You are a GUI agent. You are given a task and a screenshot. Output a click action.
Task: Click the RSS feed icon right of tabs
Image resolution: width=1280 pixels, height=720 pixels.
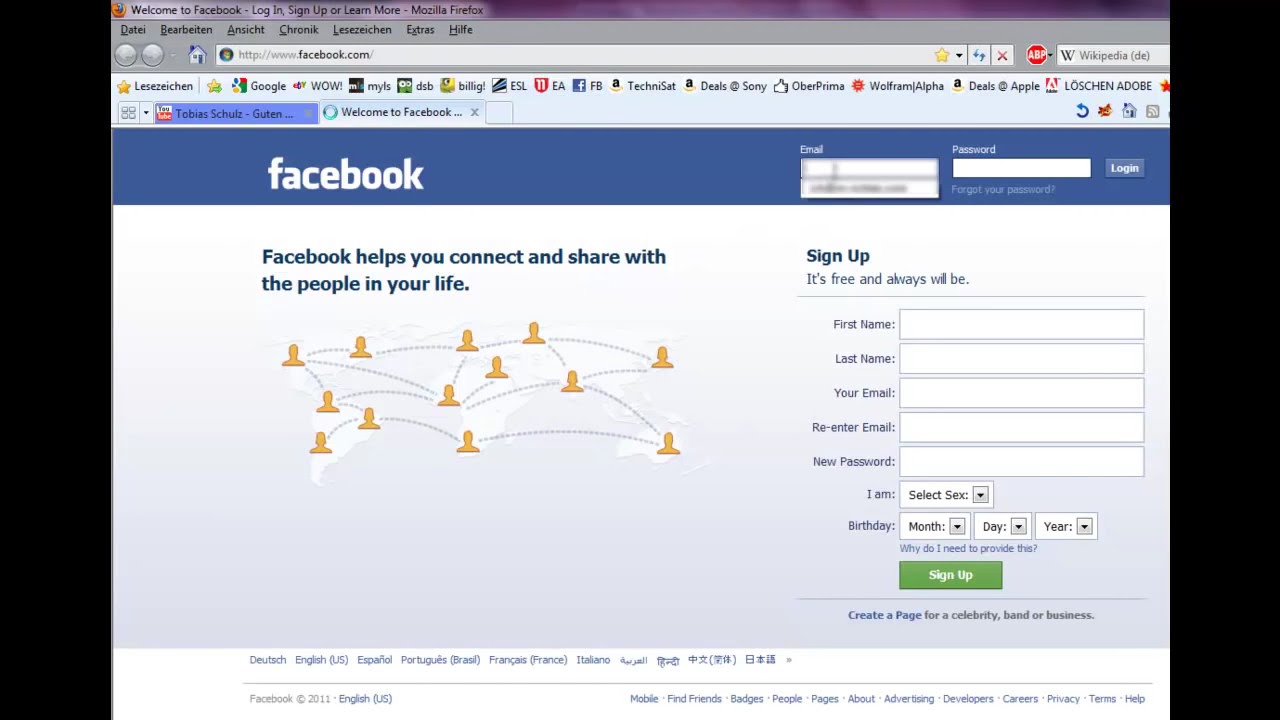pyautogui.click(x=1153, y=111)
